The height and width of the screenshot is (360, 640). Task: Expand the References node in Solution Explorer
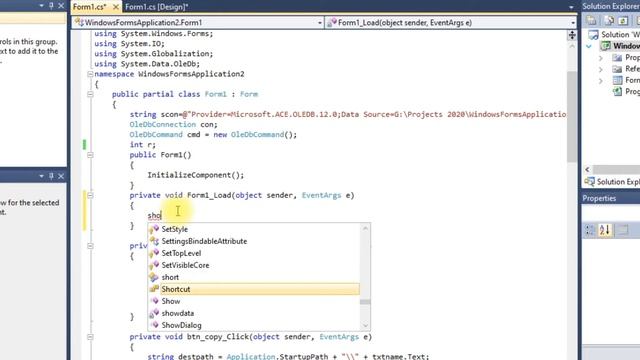tap(601, 70)
